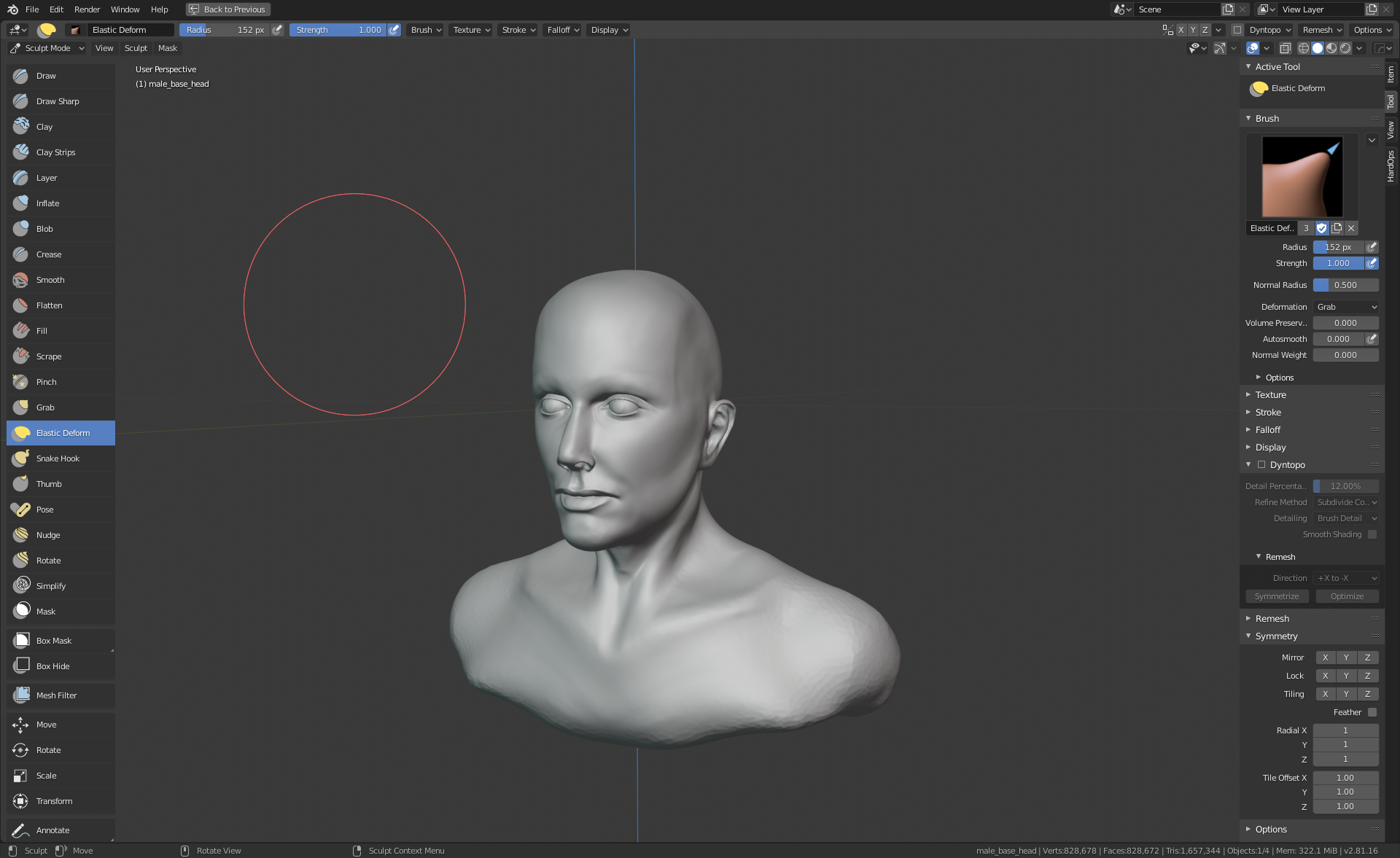The height and width of the screenshot is (858, 1400).
Task: Select the Annotate tool
Action: 52,830
